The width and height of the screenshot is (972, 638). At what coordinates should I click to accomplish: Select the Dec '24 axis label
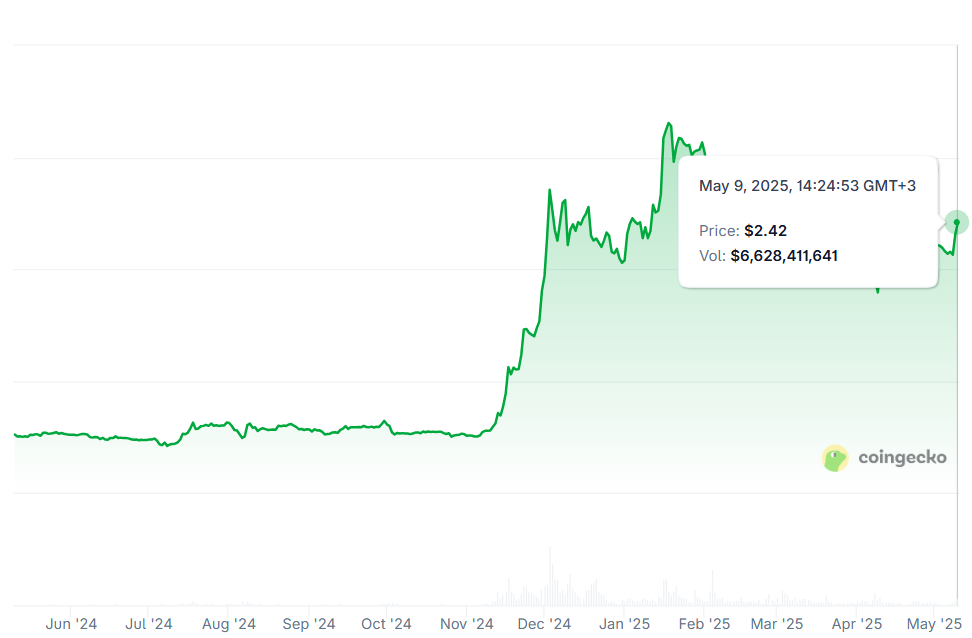point(545,624)
